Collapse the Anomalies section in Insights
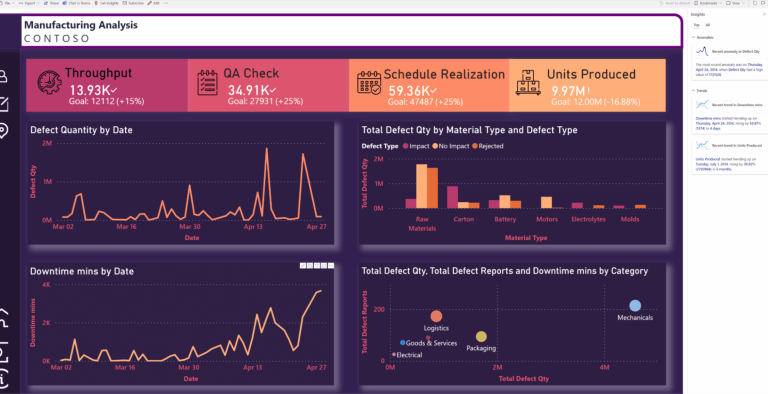This screenshot has height=394, width=768. [694, 37]
